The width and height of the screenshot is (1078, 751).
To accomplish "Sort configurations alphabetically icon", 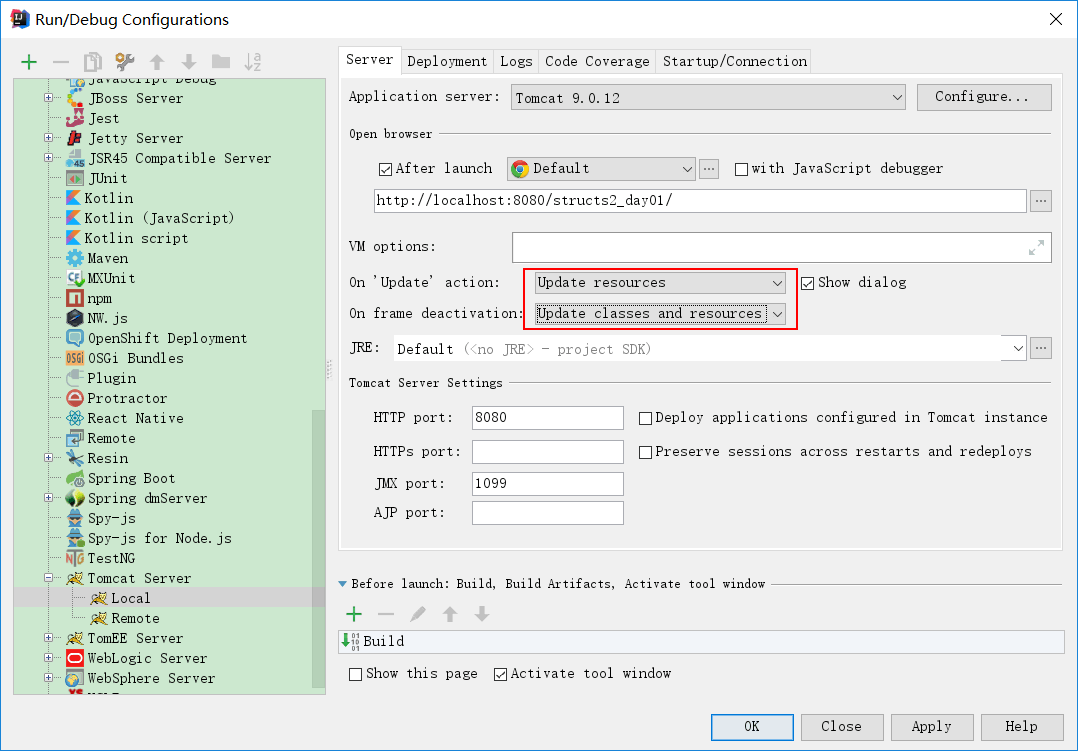I will [x=253, y=62].
